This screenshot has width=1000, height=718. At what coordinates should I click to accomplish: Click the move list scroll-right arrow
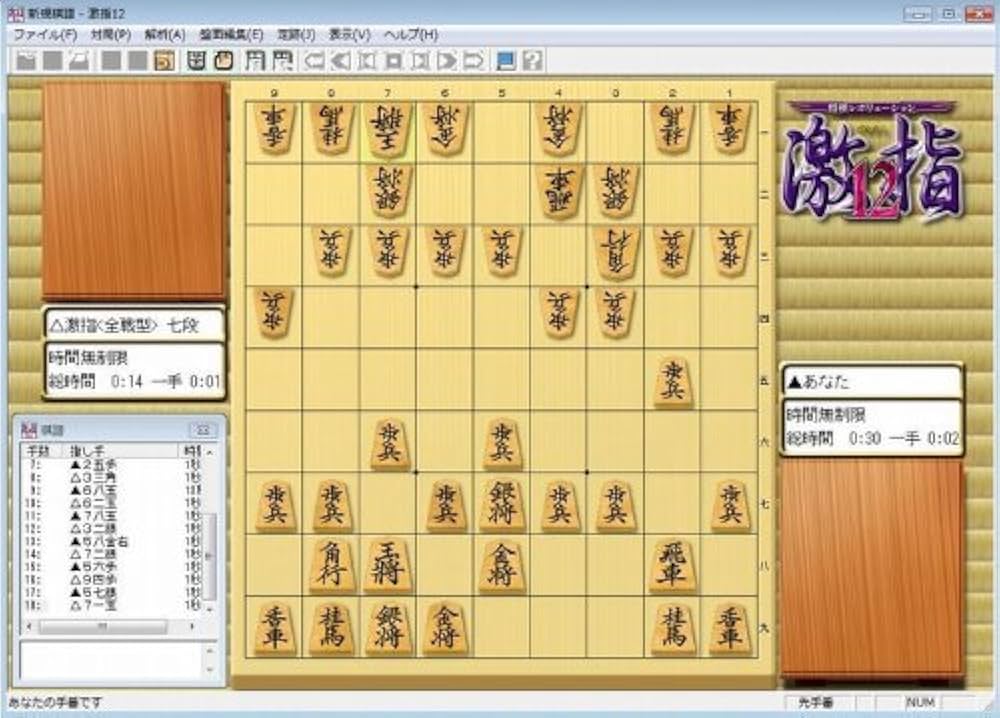(x=193, y=627)
